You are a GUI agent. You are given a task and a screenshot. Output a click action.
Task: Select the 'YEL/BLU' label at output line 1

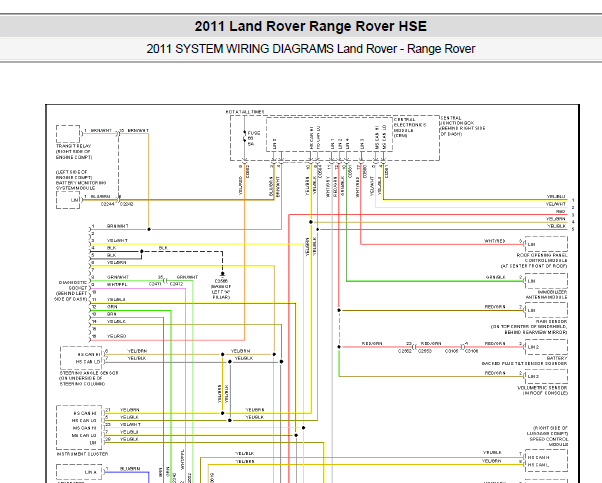coord(556,197)
